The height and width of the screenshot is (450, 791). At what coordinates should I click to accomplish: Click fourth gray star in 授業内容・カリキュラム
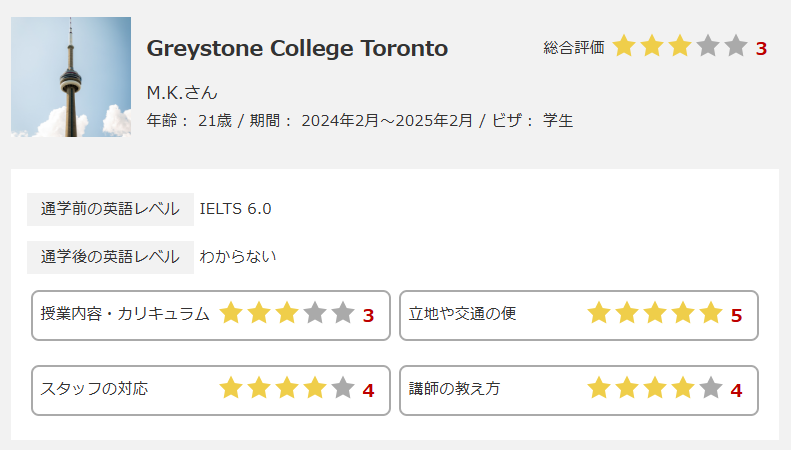point(315,313)
